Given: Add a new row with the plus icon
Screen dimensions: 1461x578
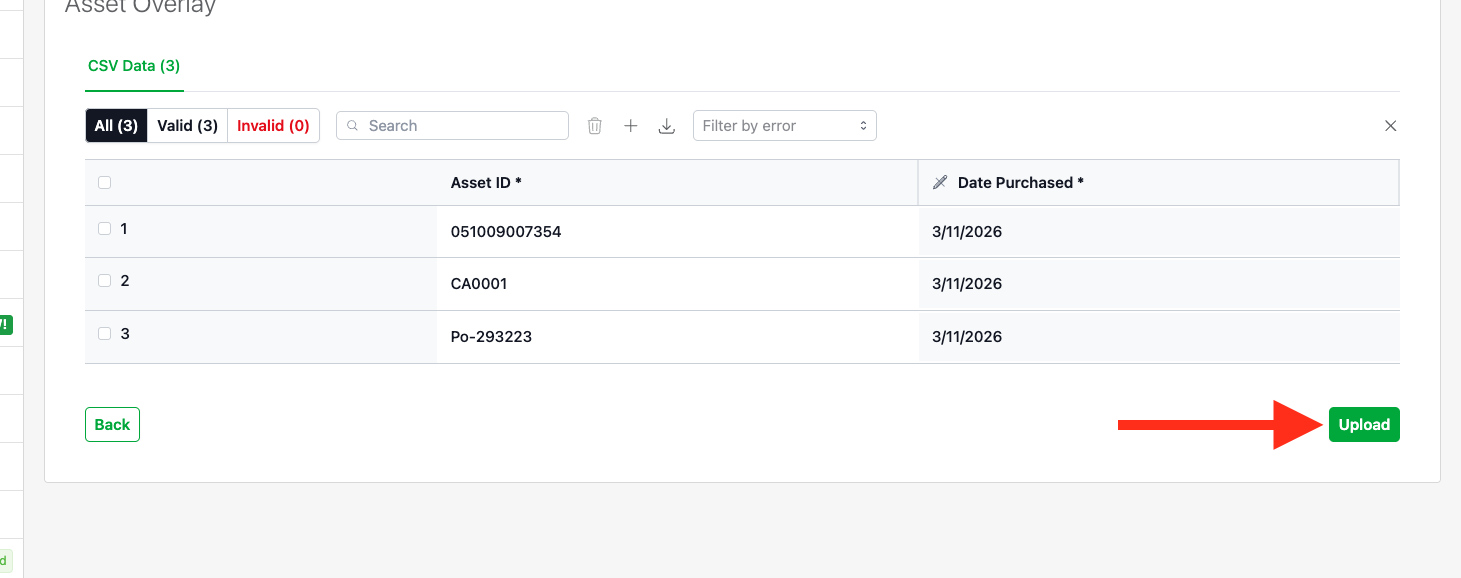Looking at the screenshot, I should pyautogui.click(x=630, y=125).
